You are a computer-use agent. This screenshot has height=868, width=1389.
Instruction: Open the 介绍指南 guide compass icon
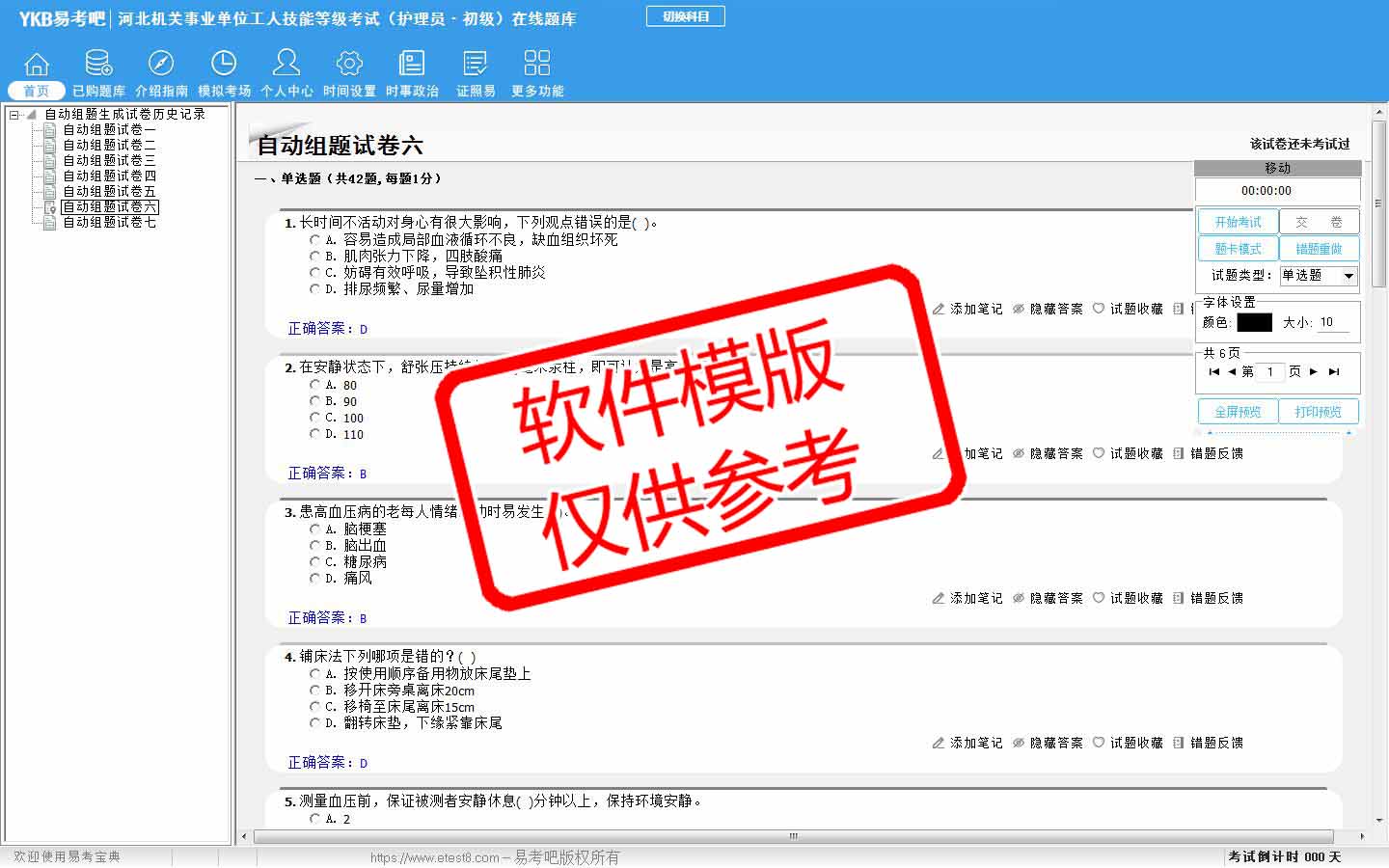[161, 64]
